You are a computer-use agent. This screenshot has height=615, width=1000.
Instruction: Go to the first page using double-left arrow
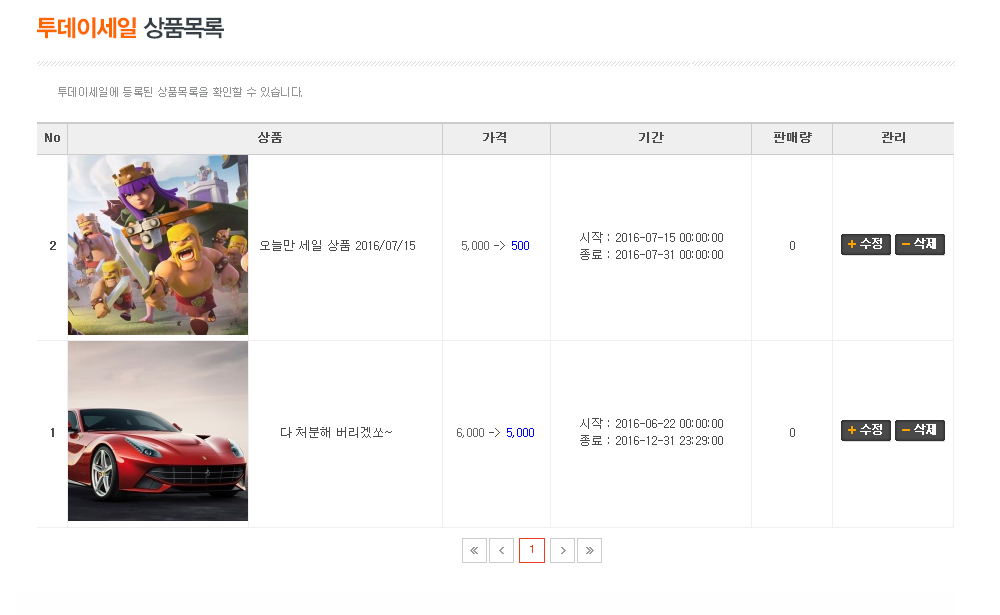pyautogui.click(x=474, y=551)
